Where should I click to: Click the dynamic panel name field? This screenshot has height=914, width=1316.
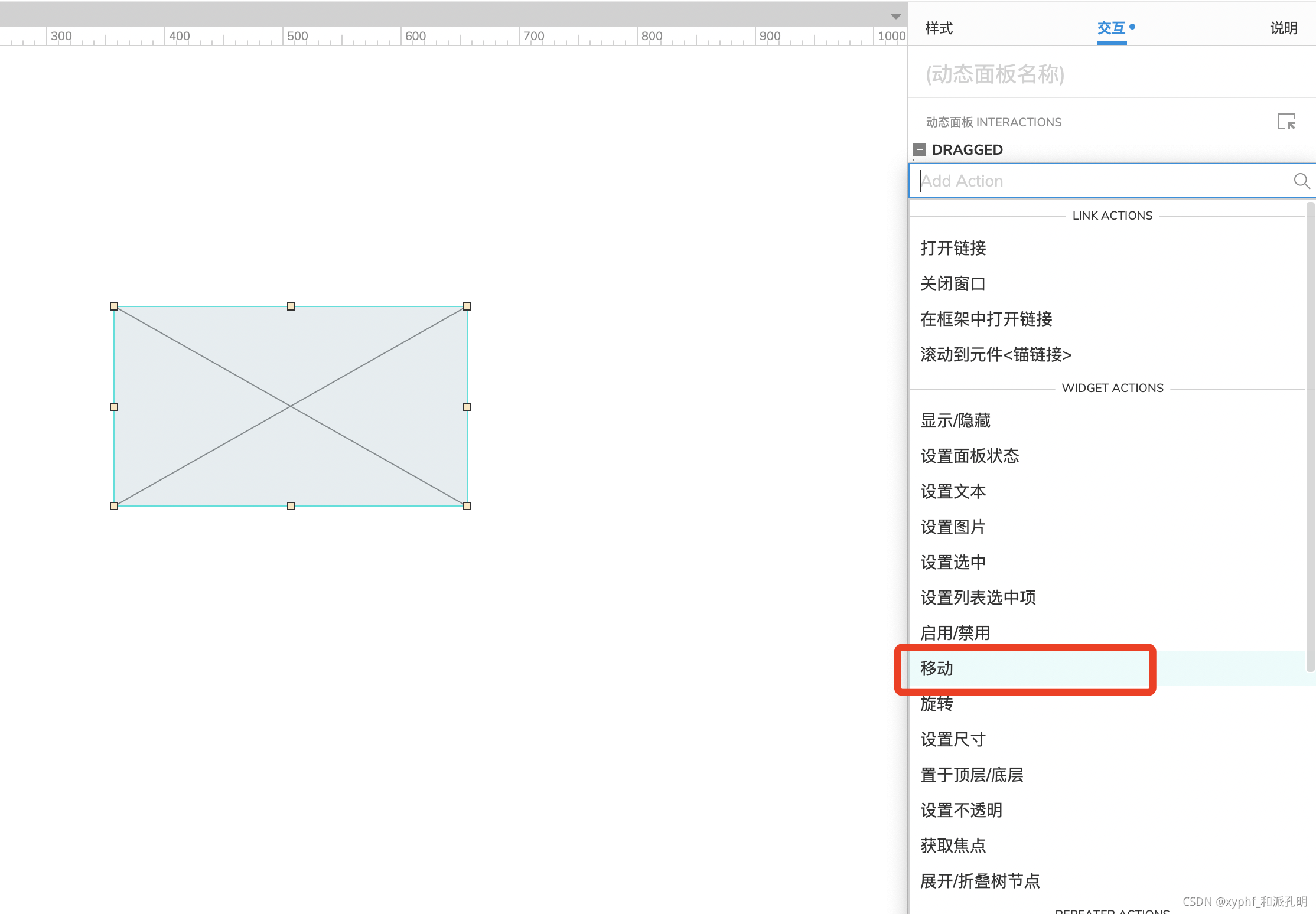click(x=1112, y=74)
